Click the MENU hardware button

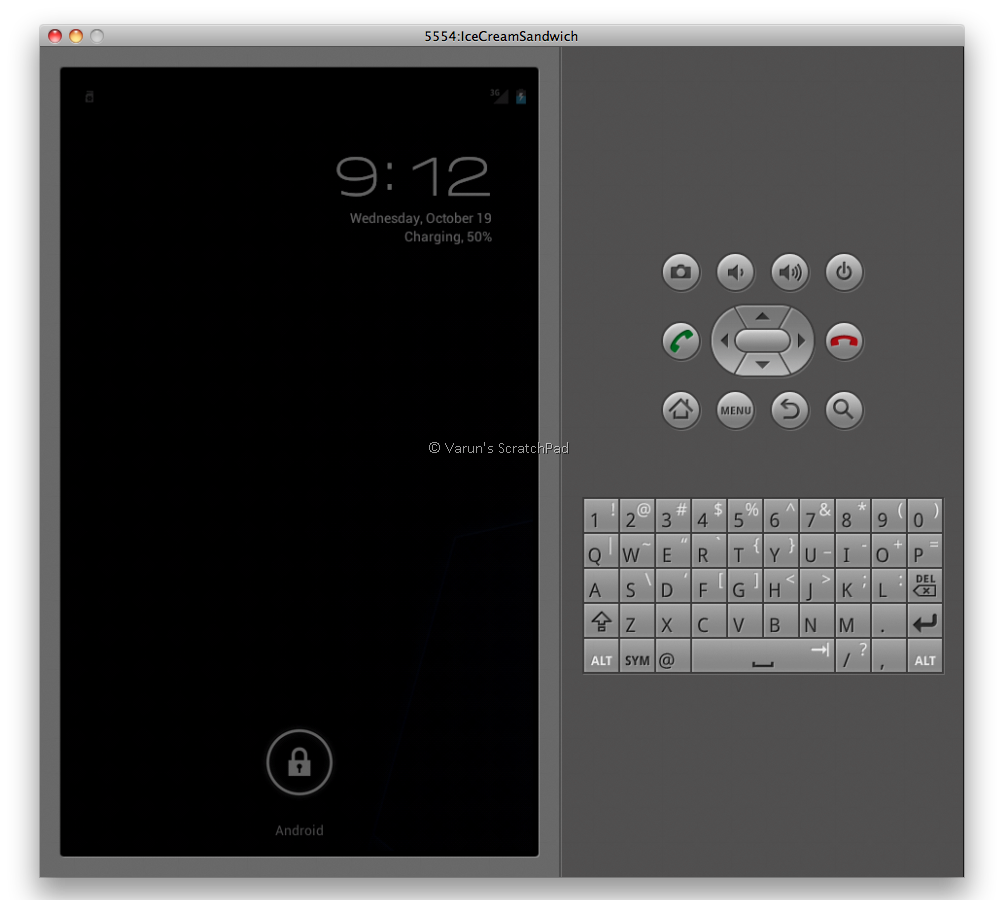(x=735, y=410)
